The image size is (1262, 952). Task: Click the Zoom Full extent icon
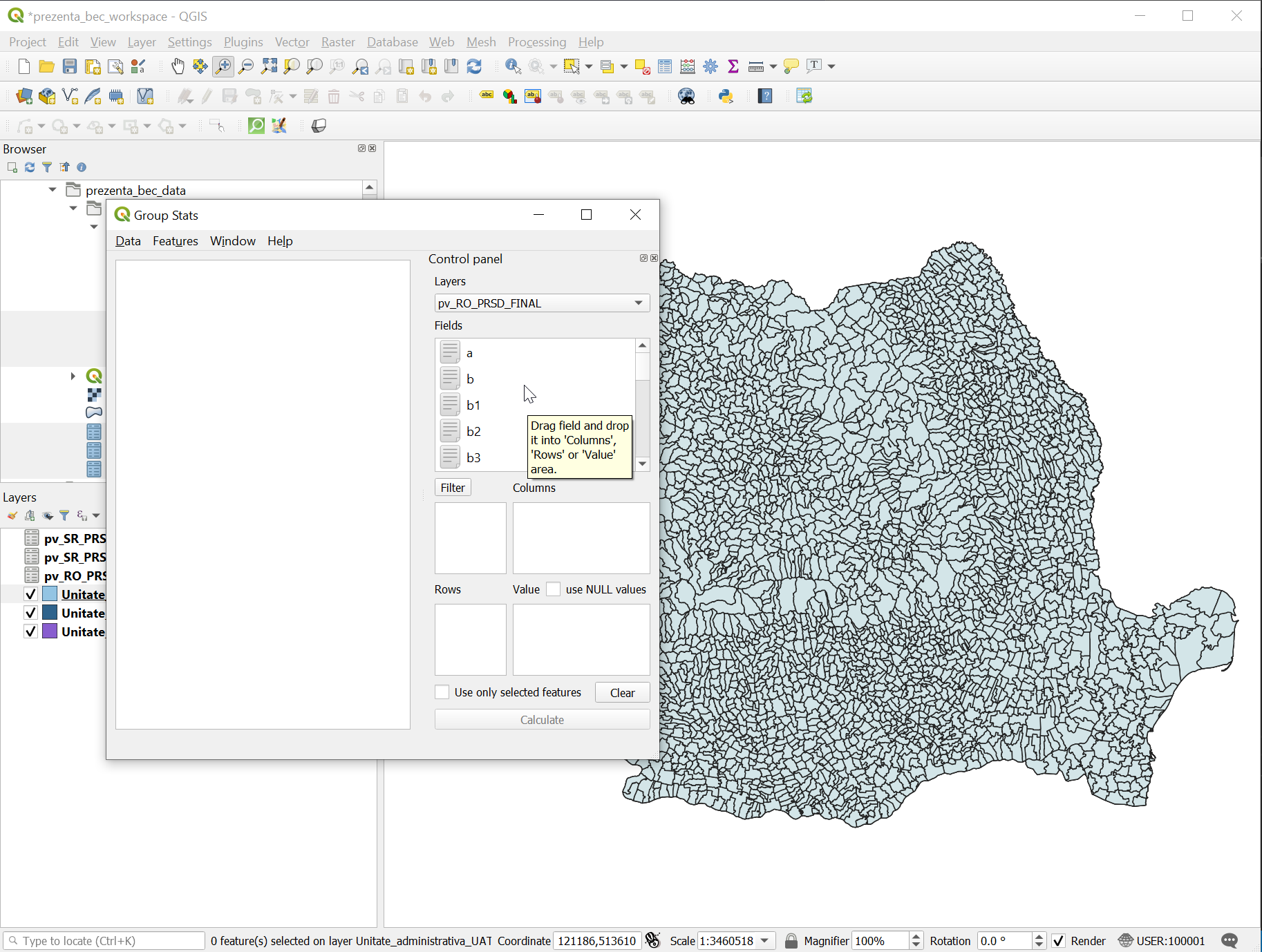[270, 66]
